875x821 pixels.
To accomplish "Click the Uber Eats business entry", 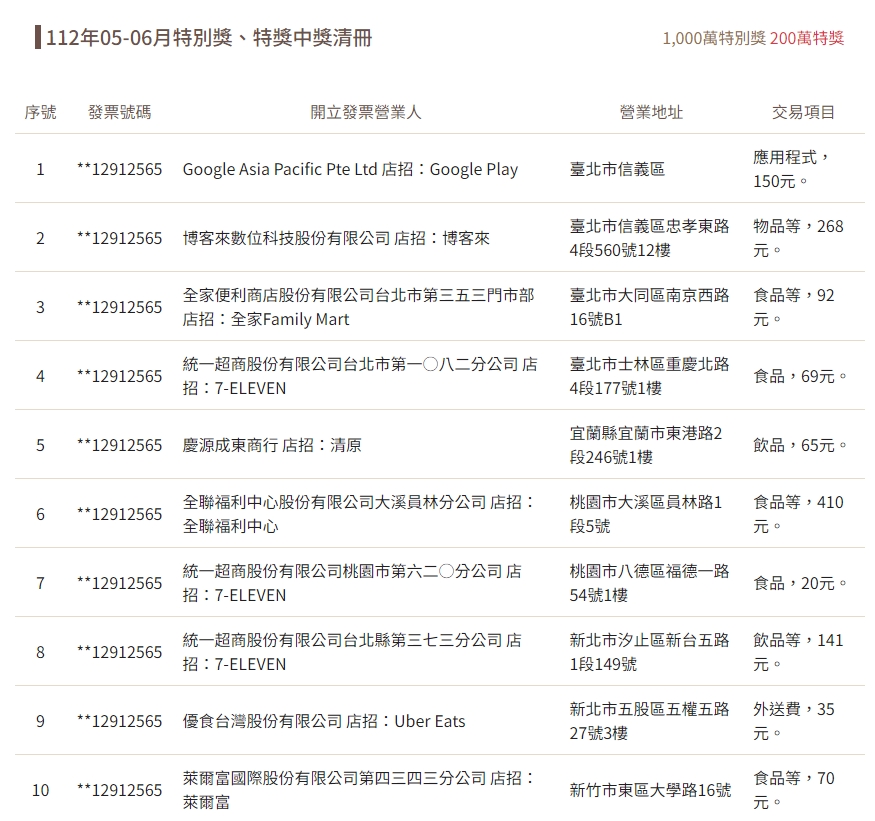I will point(324,721).
